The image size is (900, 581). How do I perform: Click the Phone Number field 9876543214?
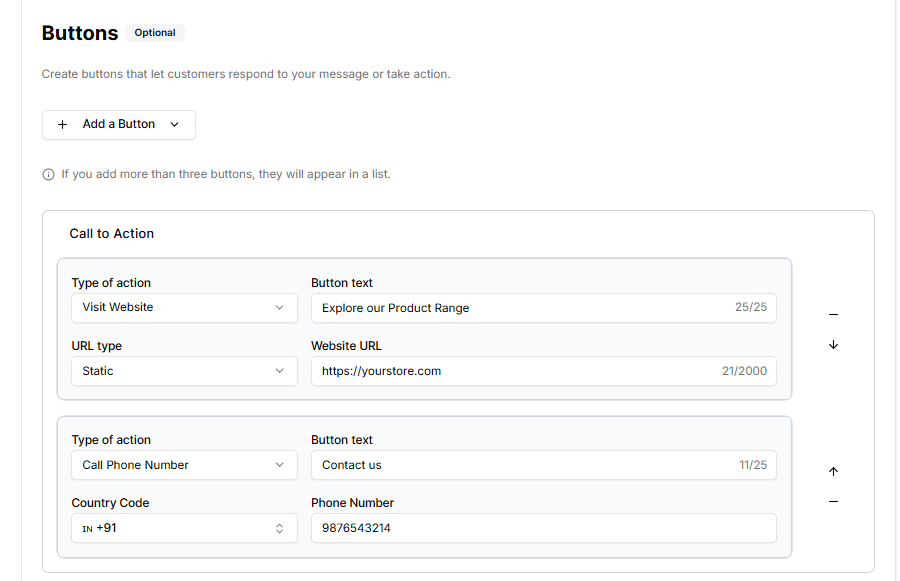(x=543, y=528)
